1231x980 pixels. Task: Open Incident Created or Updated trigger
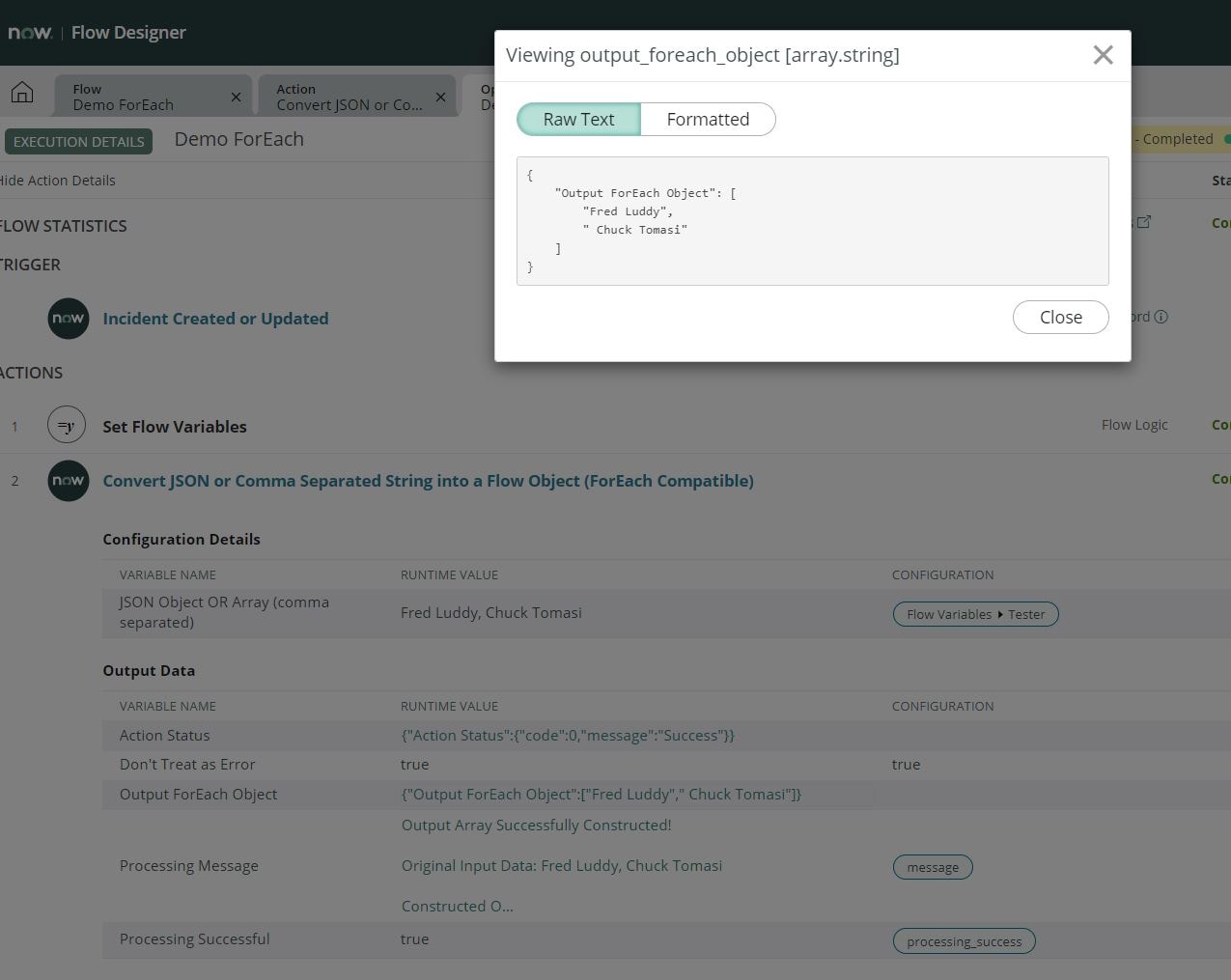click(215, 319)
